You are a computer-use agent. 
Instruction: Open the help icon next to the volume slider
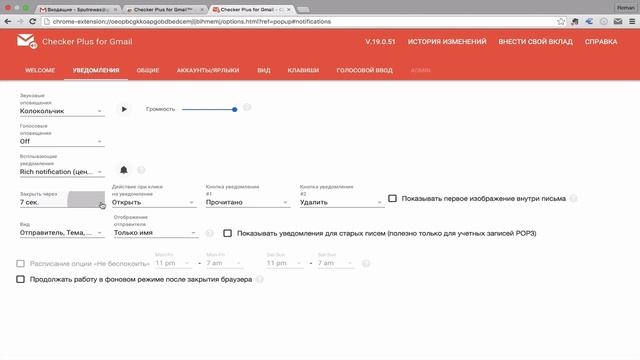[247, 107]
